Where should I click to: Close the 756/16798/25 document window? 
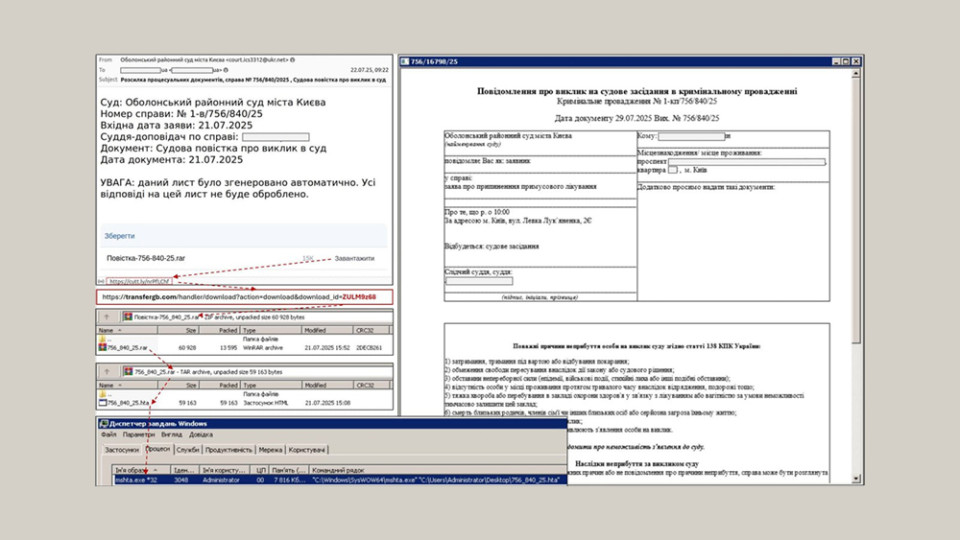click(856, 61)
